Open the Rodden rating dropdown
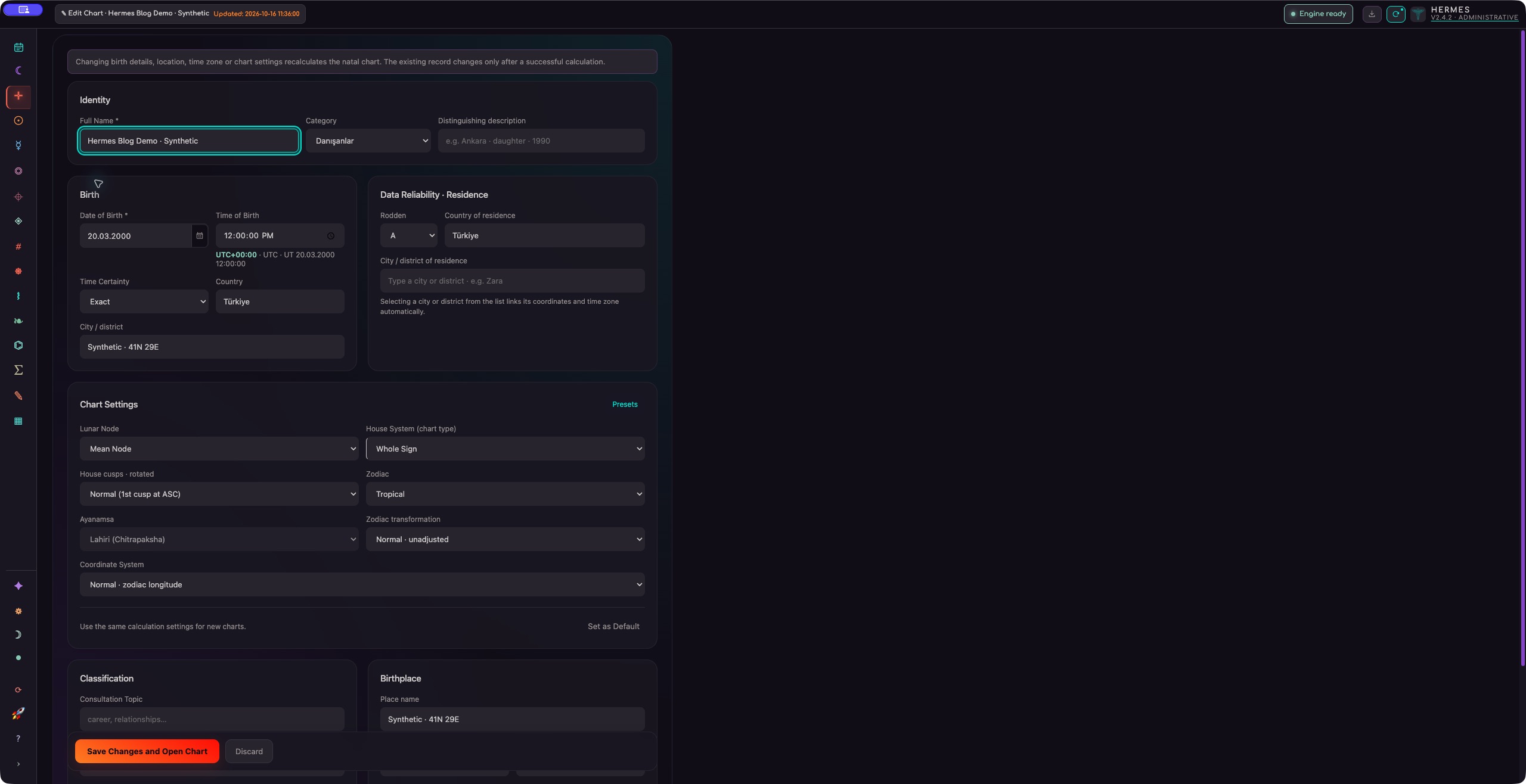1526x784 pixels. [409, 235]
